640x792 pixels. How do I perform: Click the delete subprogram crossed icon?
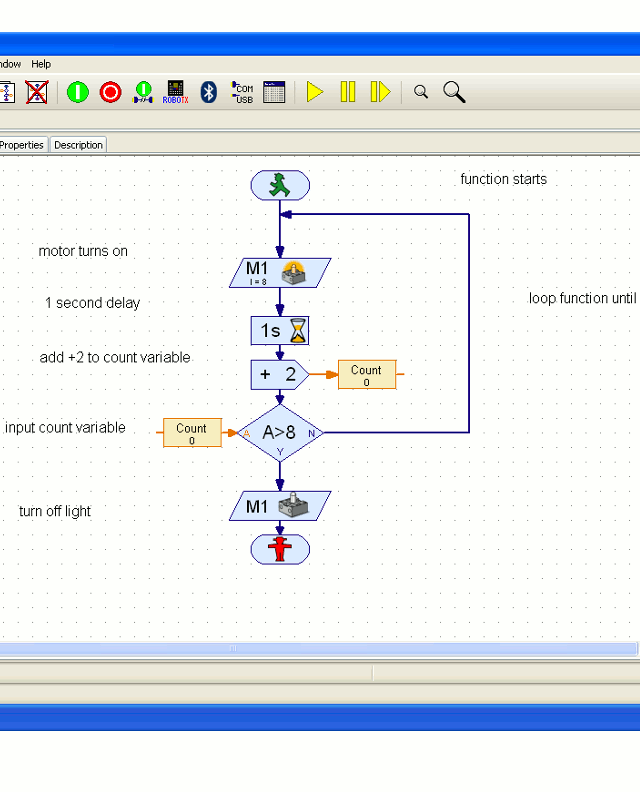click(37, 92)
